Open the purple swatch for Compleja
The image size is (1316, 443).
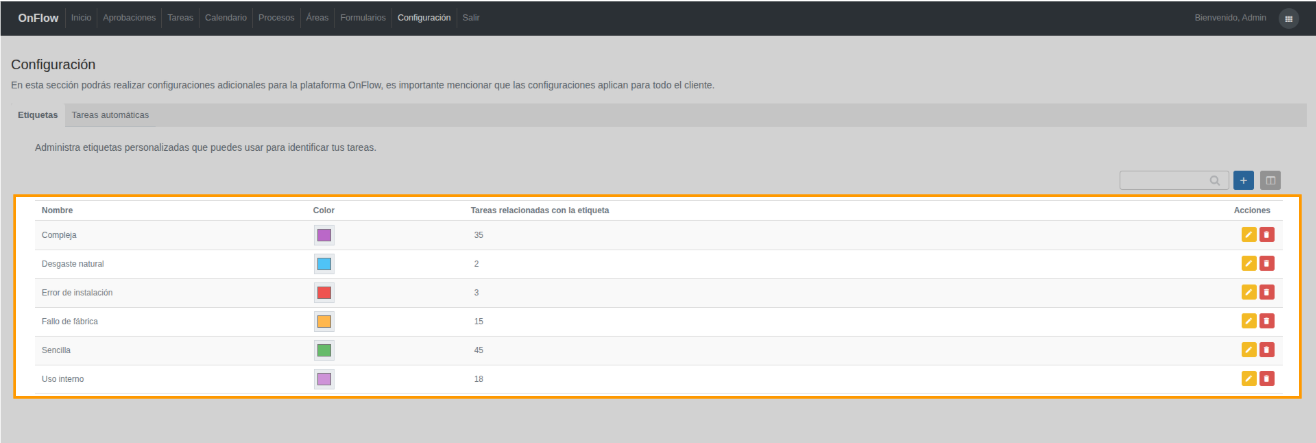click(324, 235)
